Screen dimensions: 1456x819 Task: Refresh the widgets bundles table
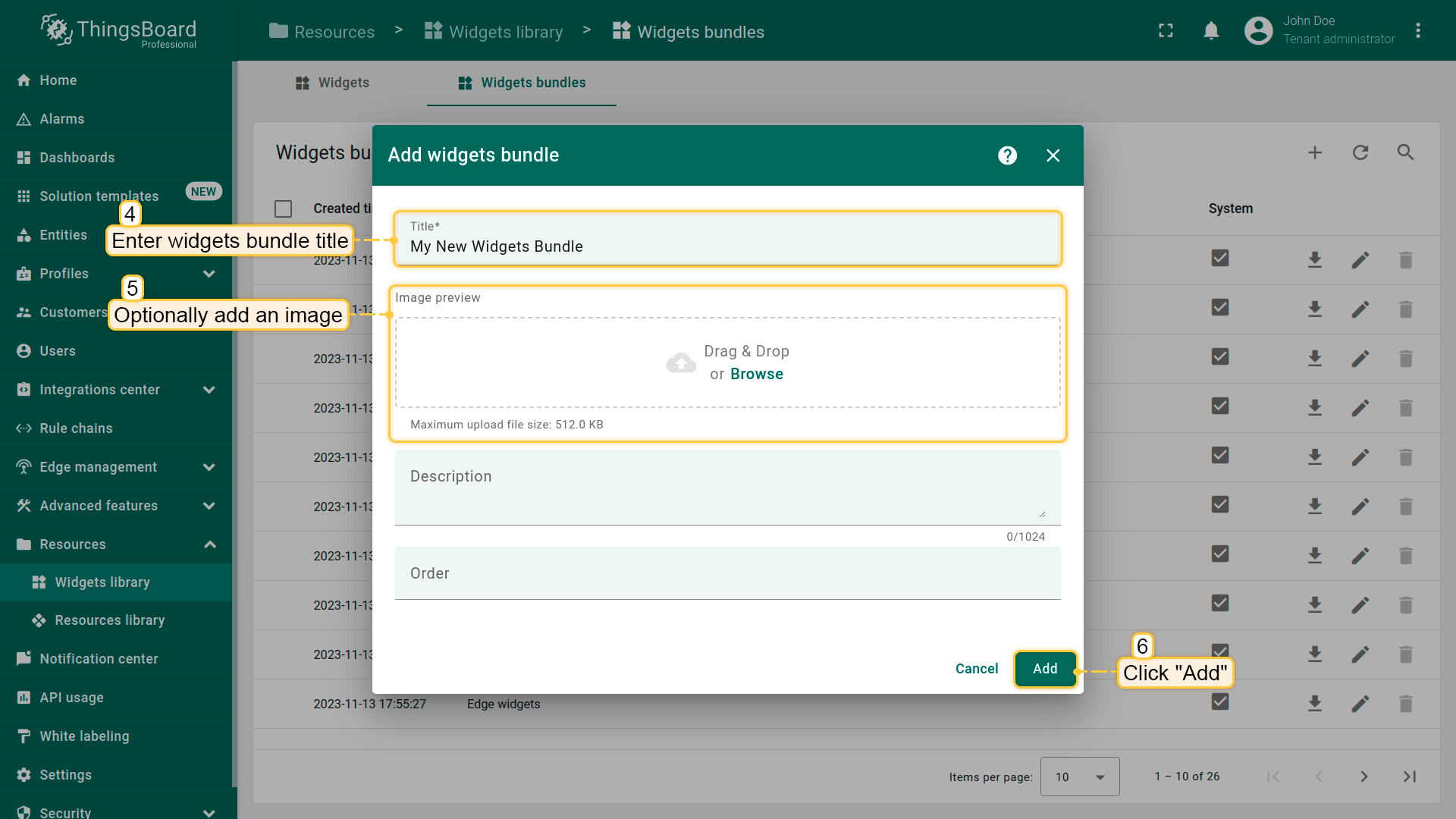[x=1360, y=152]
